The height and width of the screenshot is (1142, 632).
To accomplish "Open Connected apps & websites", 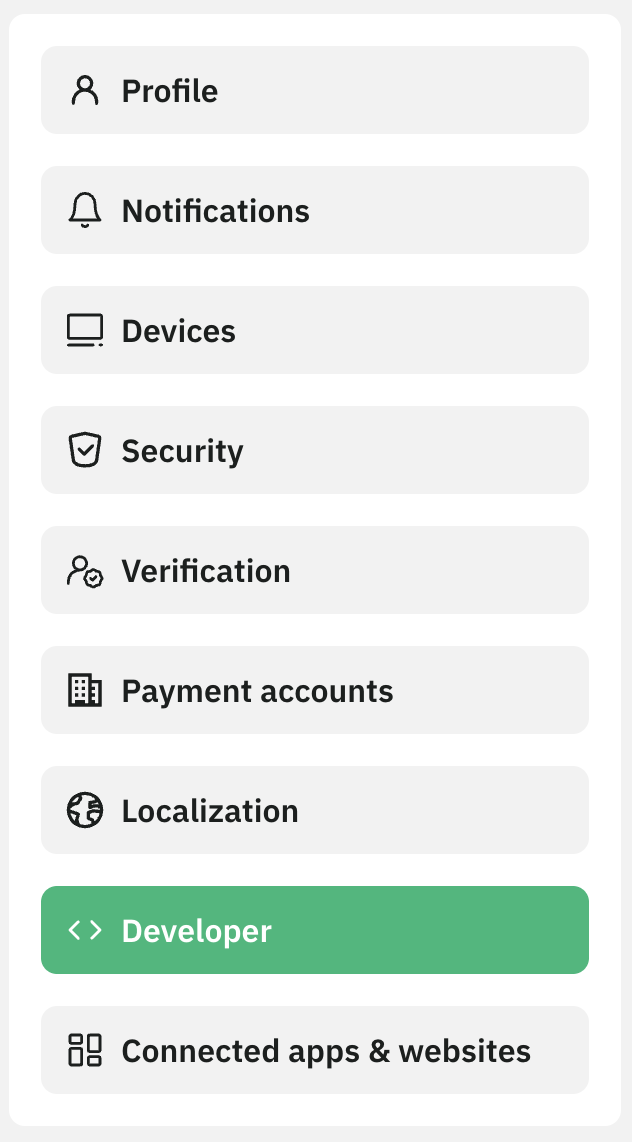I will point(314,1050).
